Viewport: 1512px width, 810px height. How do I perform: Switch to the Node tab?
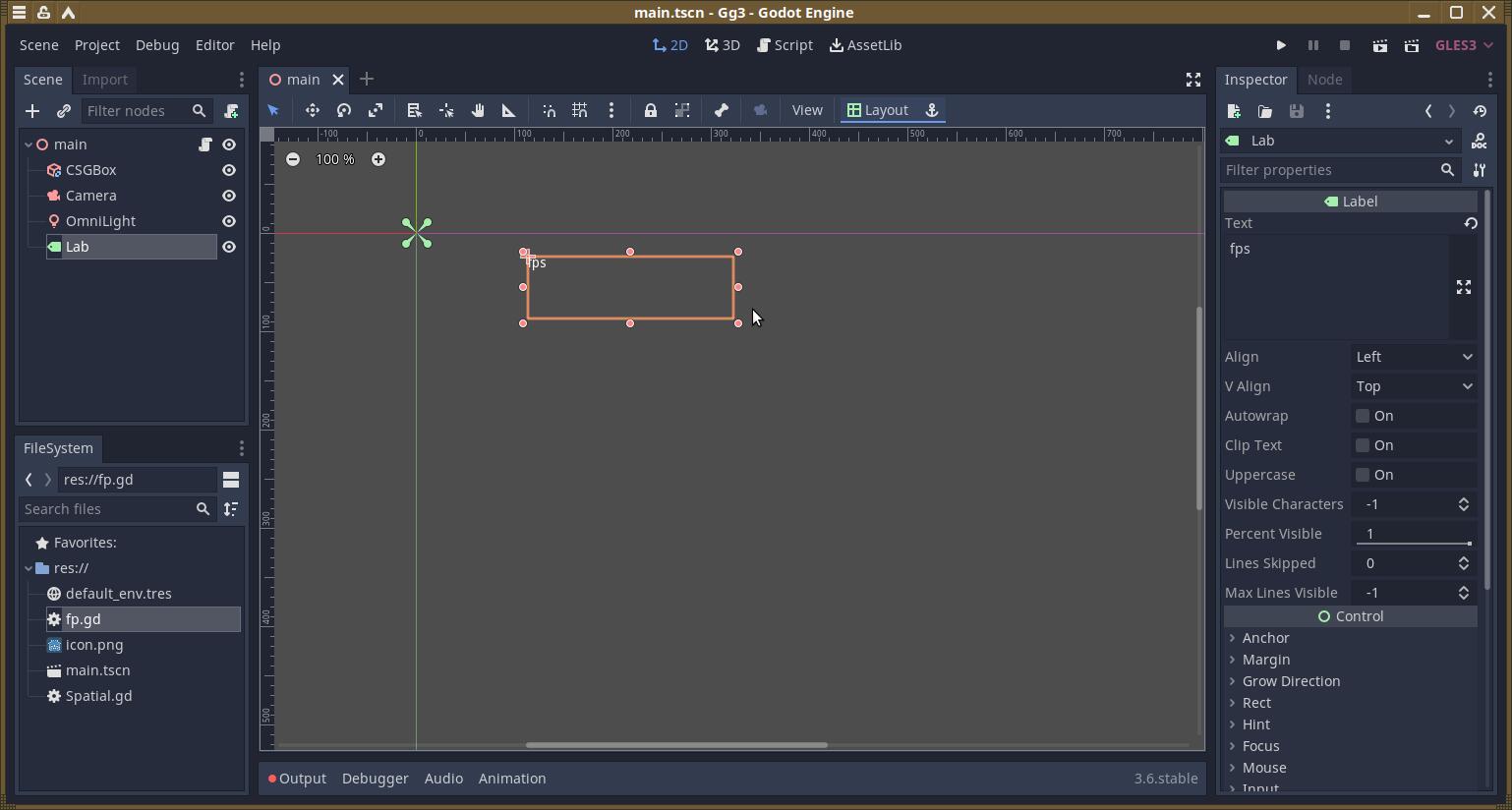[1324, 80]
